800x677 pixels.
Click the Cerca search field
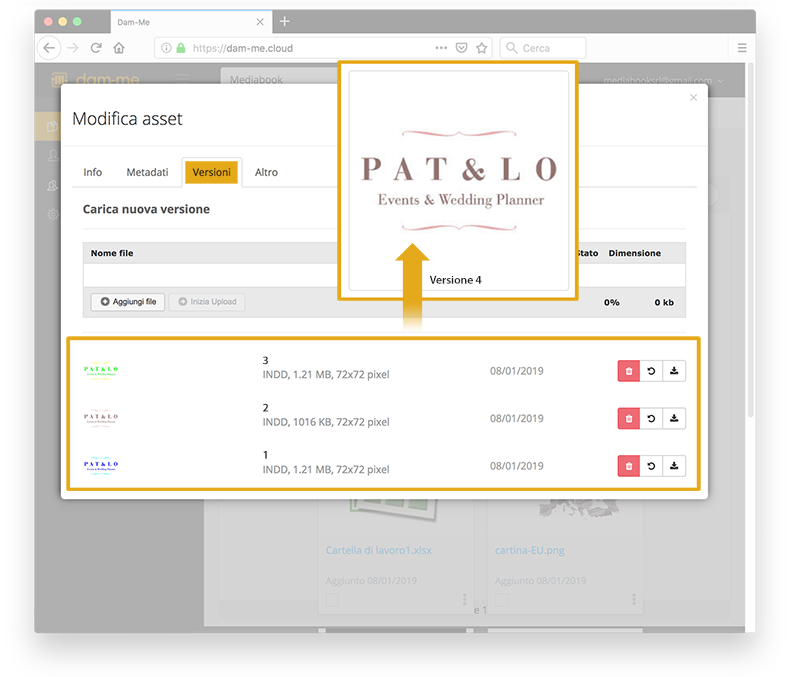pos(545,48)
